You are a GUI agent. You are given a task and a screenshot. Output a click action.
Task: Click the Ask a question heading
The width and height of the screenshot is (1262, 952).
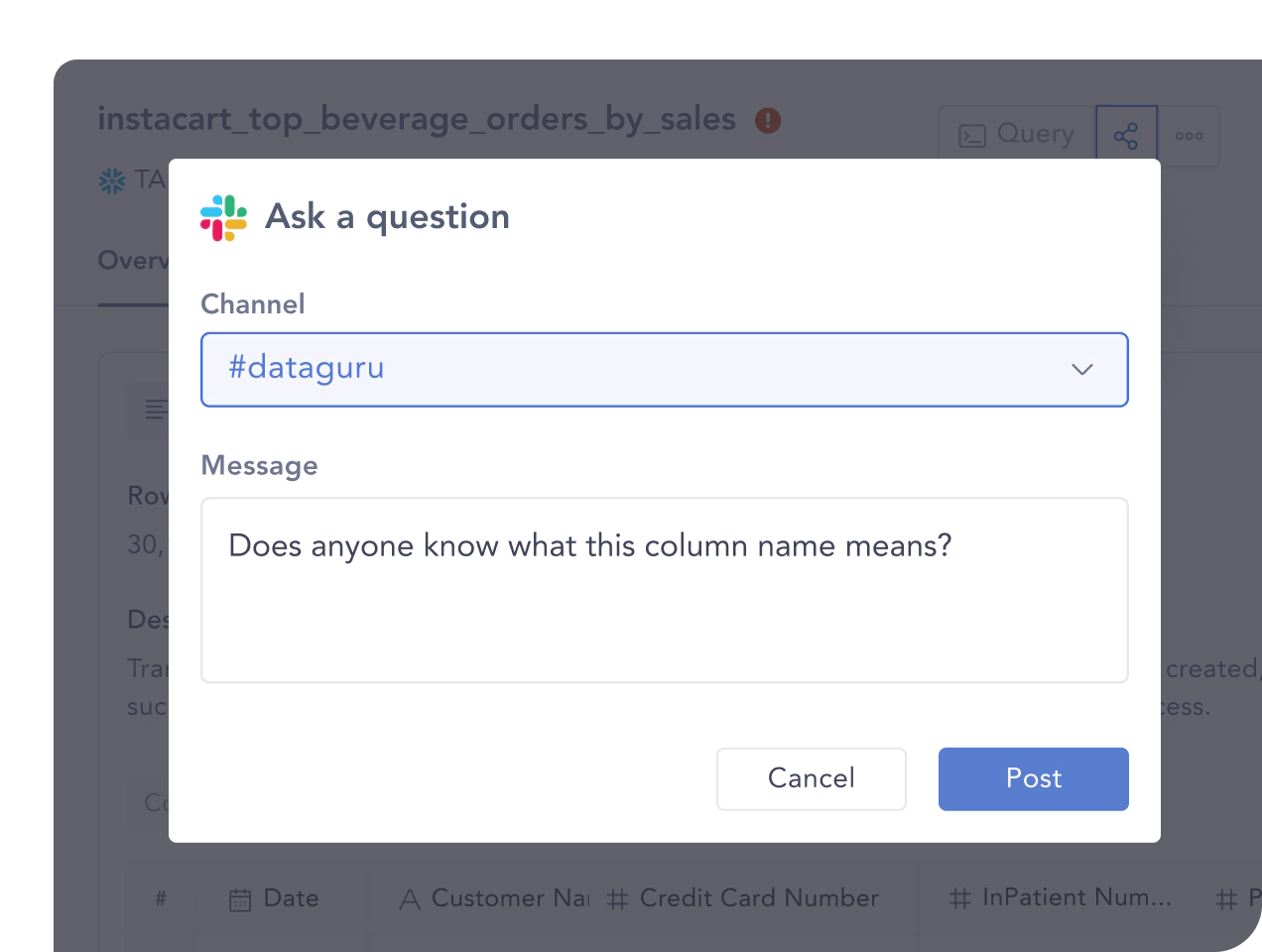coord(388,217)
